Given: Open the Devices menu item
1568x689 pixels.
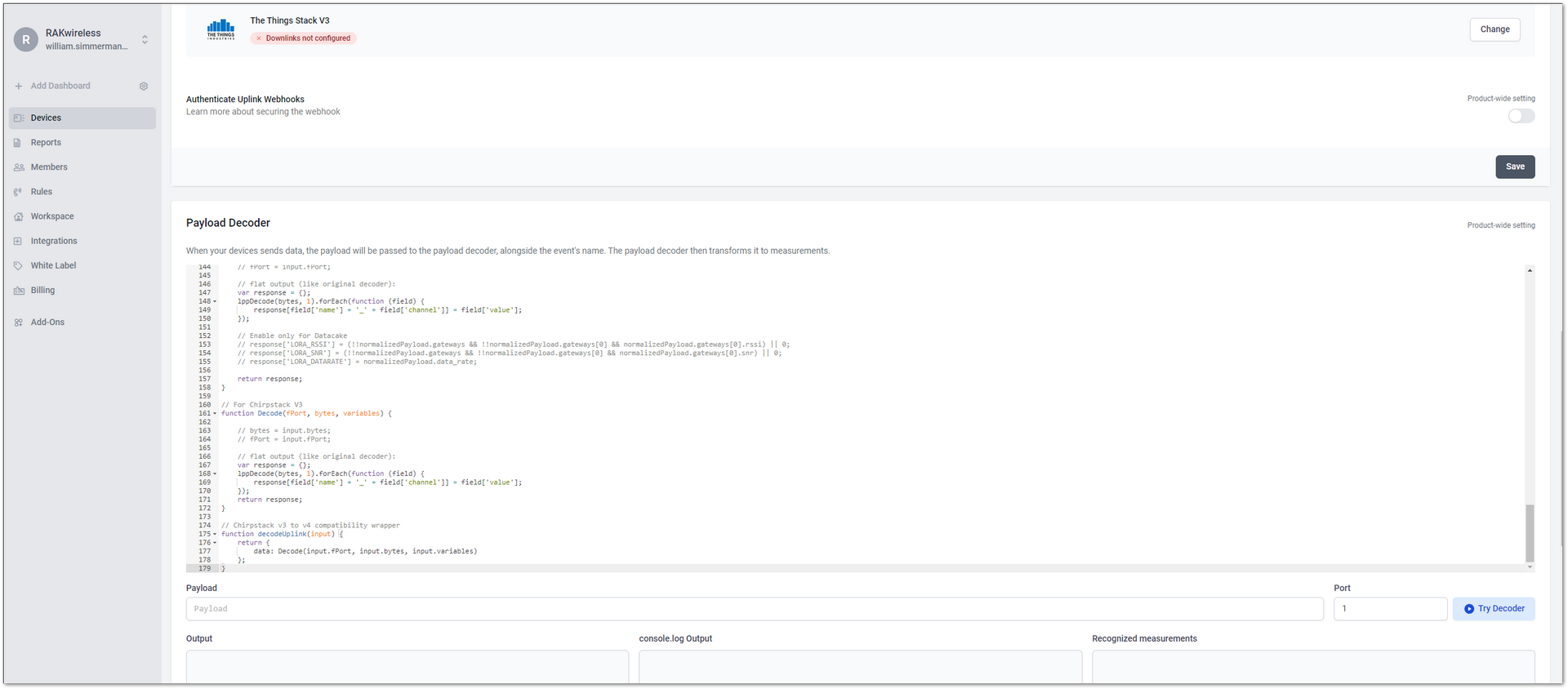Looking at the screenshot, I should tap(82, 118).
